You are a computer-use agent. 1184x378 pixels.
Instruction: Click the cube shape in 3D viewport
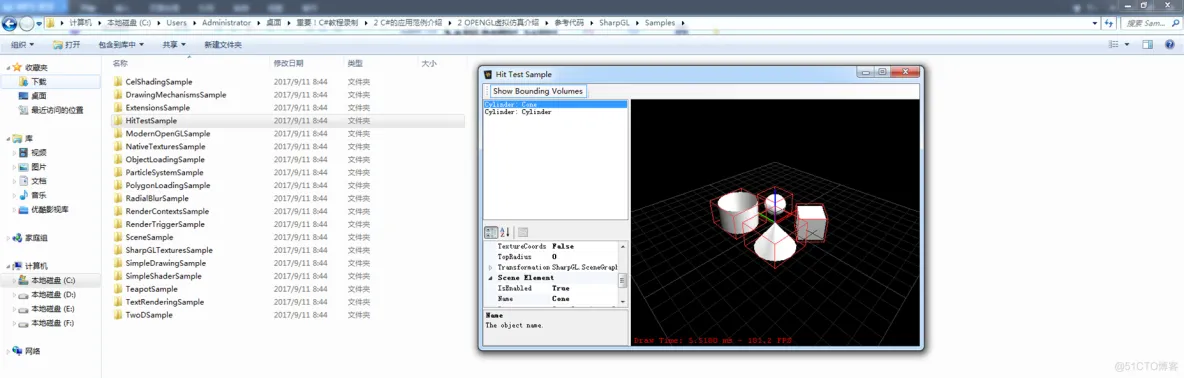811,222
